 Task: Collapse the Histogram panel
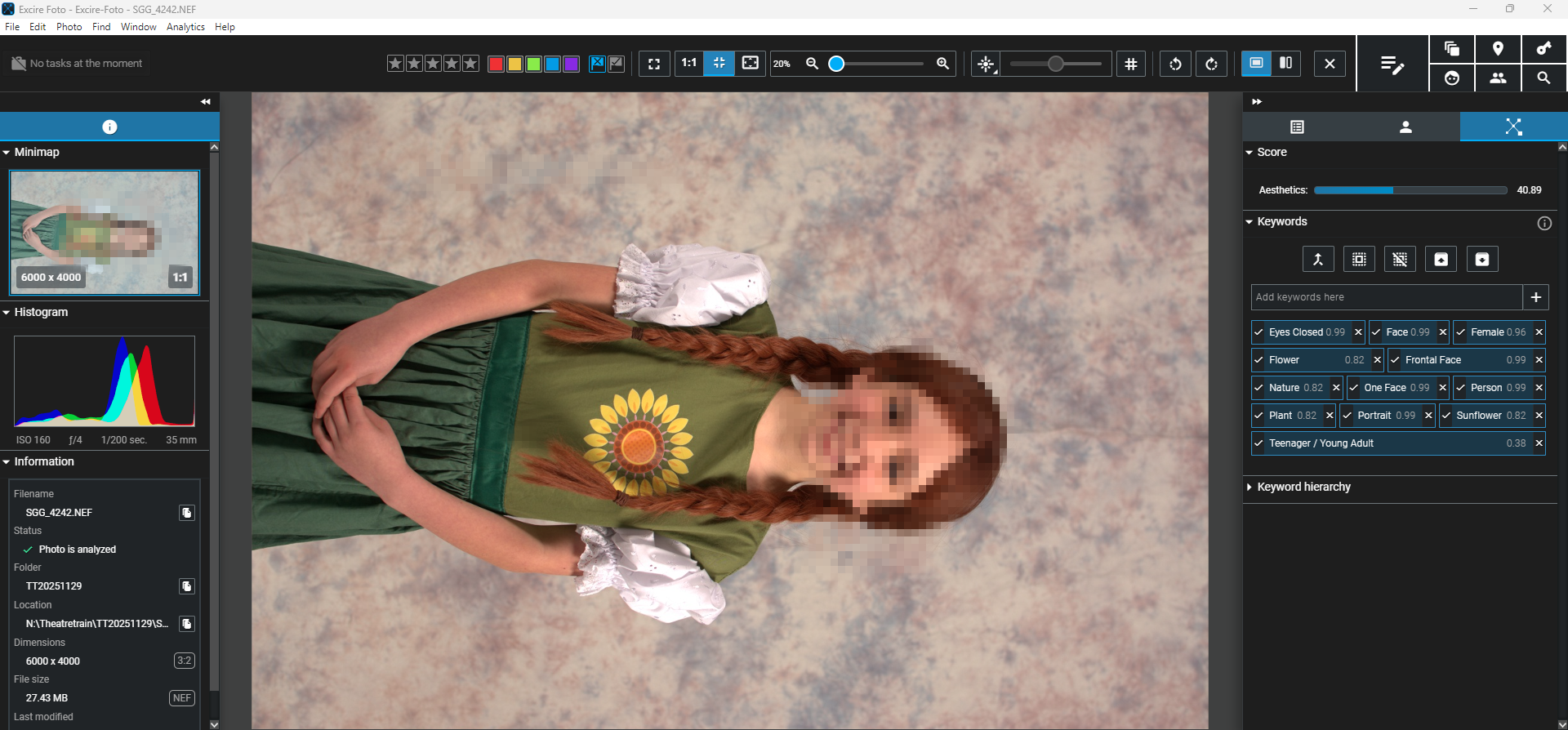pos(7,313)
